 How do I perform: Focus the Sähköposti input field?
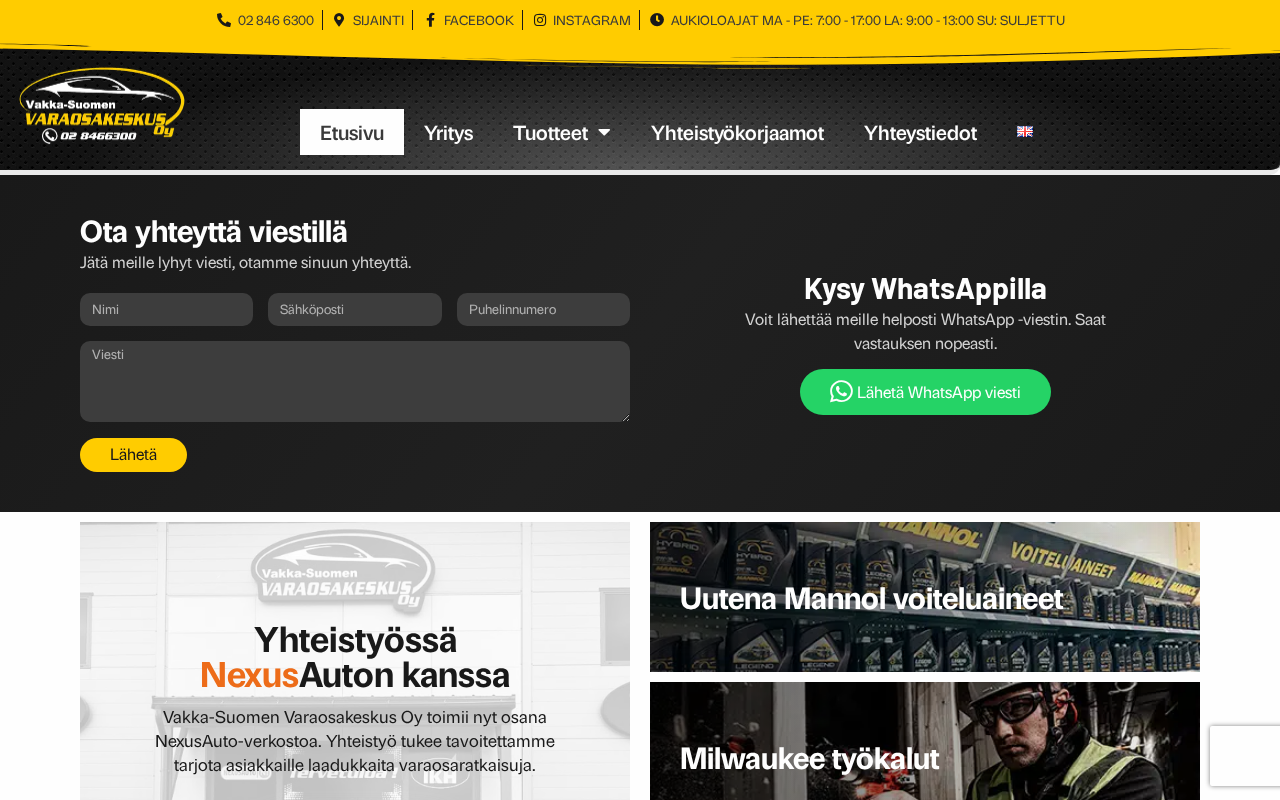click(355, 310)
